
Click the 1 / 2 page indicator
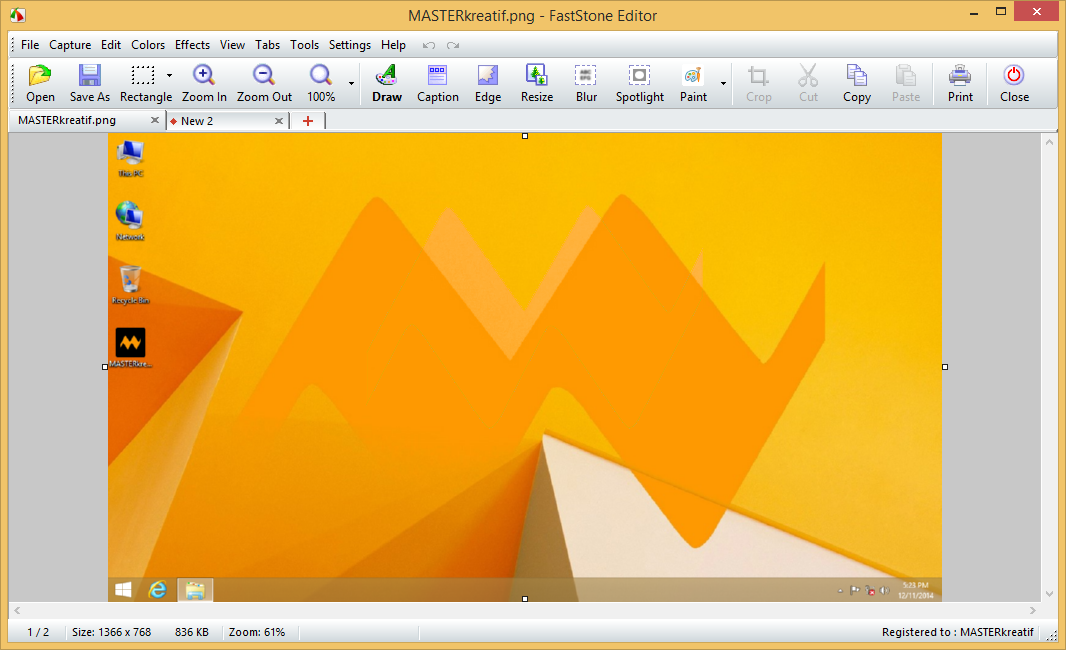coord(38,632)
